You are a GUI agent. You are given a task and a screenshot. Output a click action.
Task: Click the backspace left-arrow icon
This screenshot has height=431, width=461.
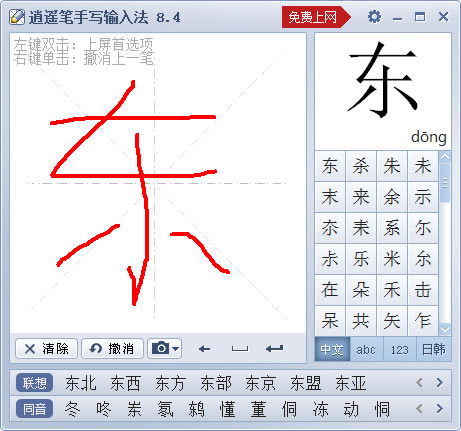point(204,349)
